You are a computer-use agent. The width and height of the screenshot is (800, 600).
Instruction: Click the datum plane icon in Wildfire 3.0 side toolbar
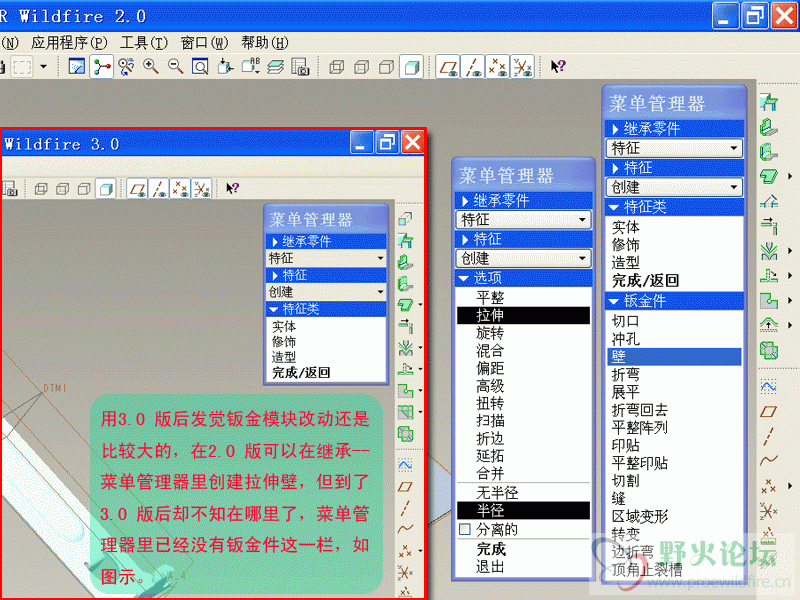405,486
